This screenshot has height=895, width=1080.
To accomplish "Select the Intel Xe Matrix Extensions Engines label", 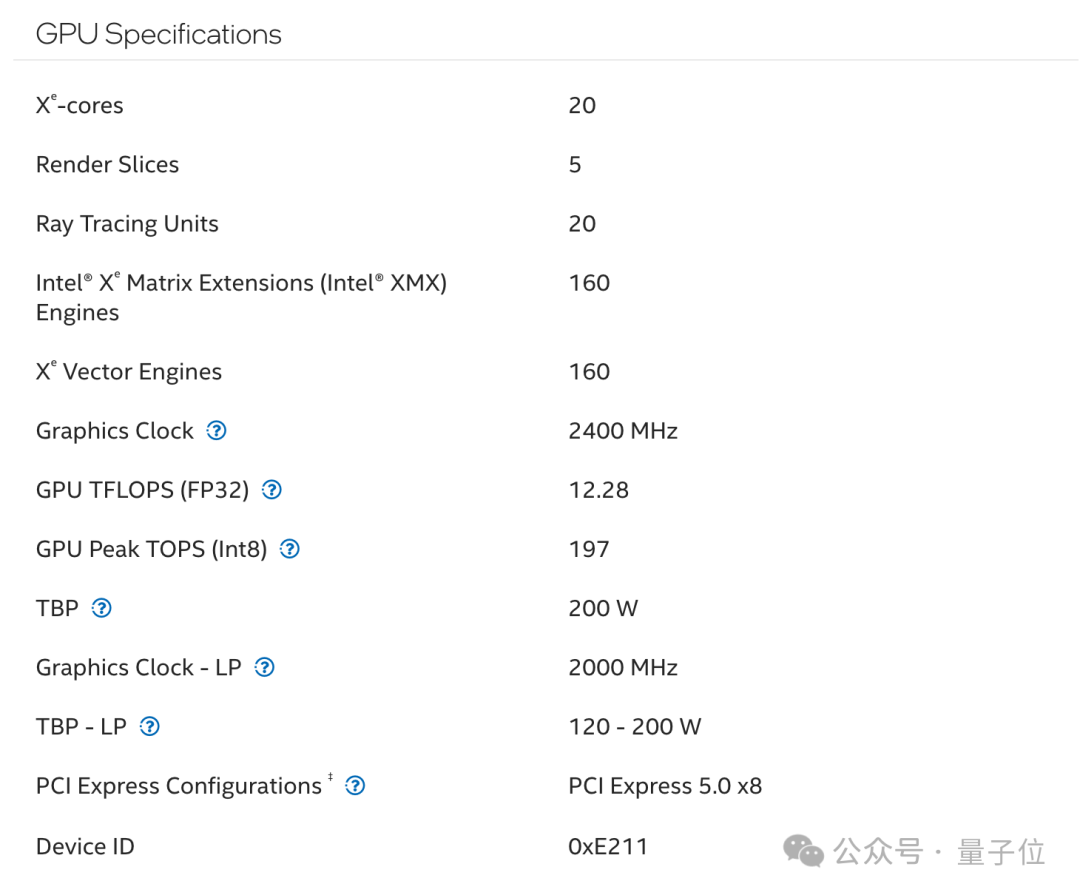I will [x=241, y=297].
